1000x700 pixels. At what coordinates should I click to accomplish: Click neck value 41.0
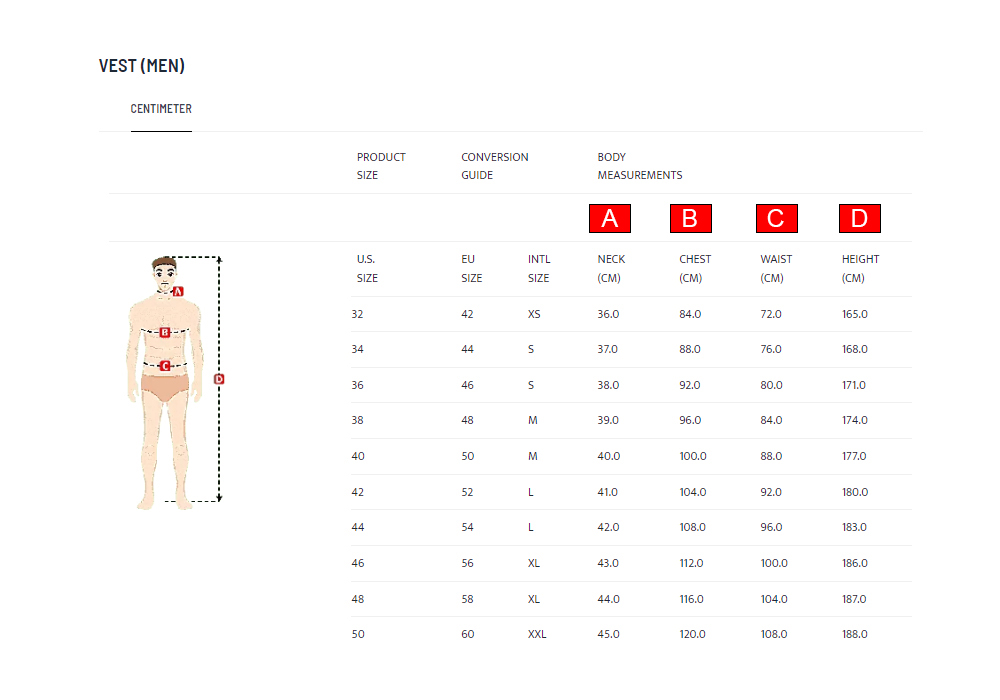point(607,492)
